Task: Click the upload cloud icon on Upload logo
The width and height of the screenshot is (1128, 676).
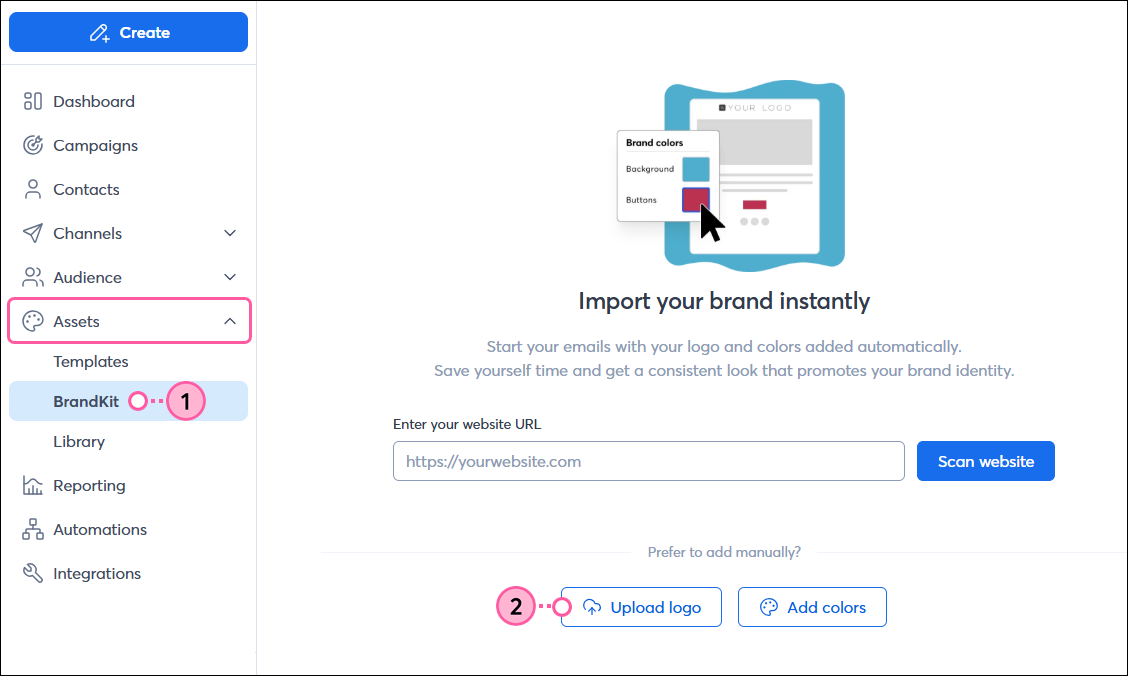Action: (592, 606)
